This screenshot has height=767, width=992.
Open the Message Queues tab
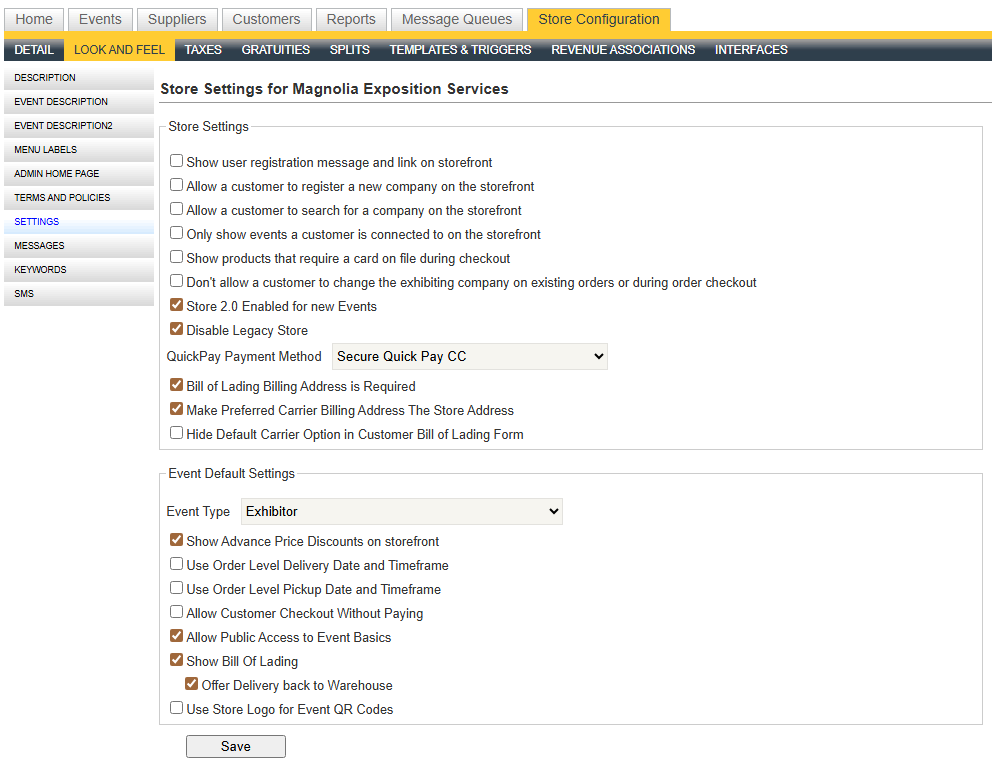[x=457, y=19]
